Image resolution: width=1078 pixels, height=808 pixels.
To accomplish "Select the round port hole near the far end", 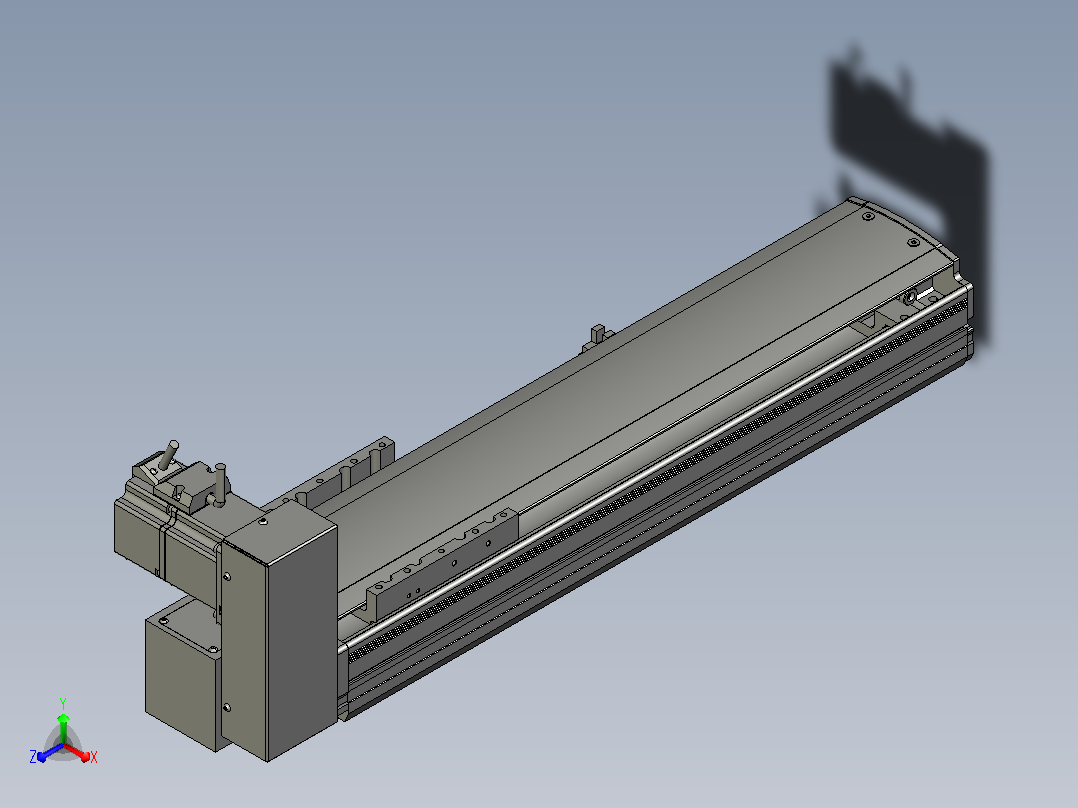I will [910, 298].
